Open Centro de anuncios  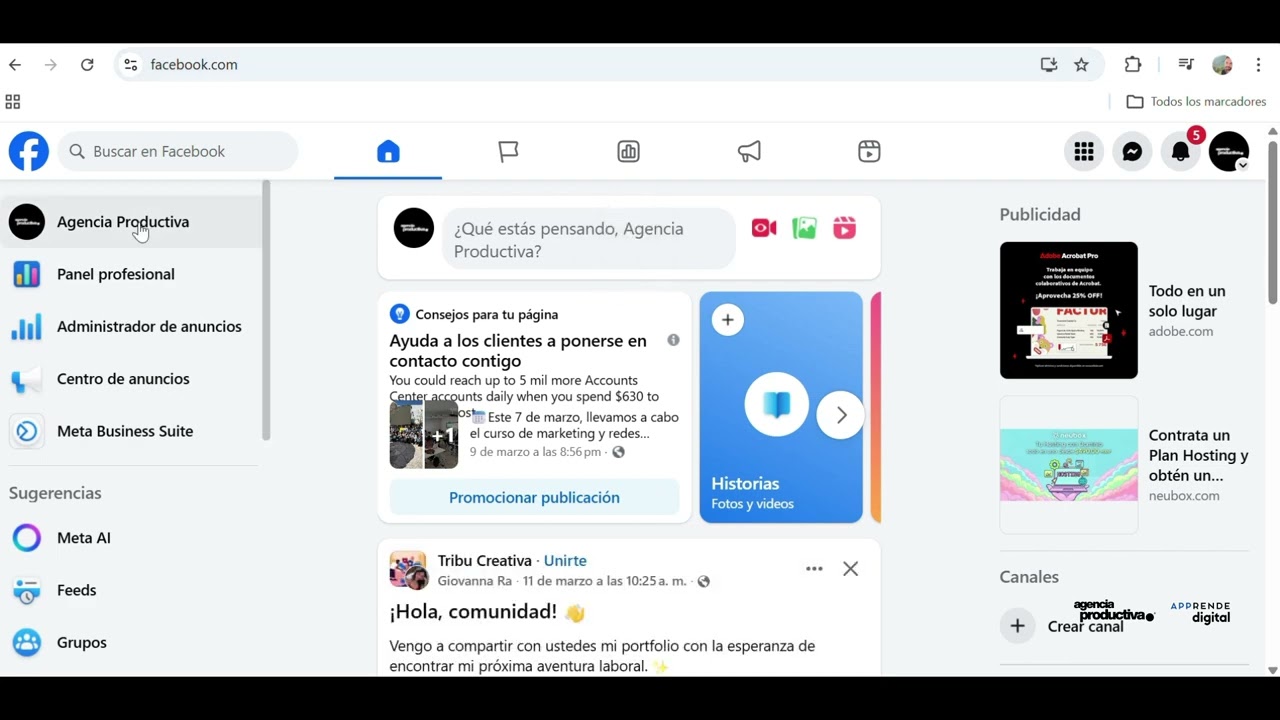(x=131, y=379)
